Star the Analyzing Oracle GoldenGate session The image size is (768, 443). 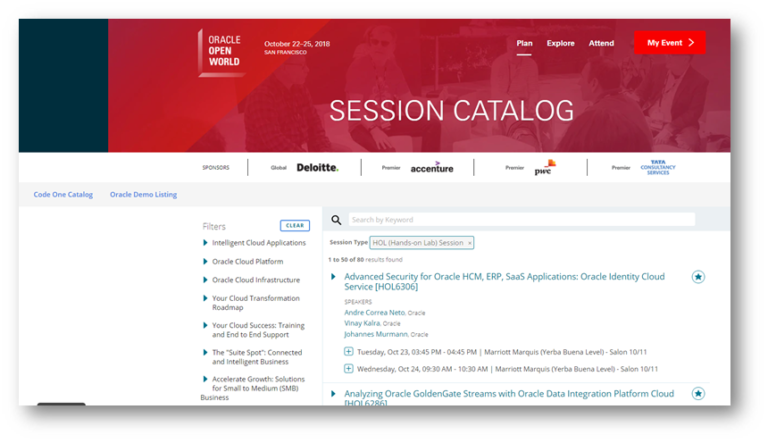(698, 394)
